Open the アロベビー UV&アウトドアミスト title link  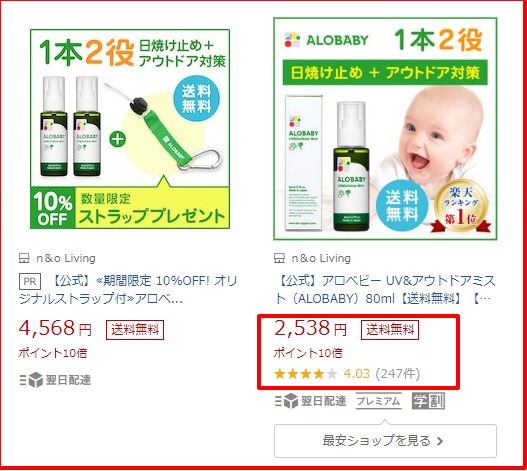point(385,289)
